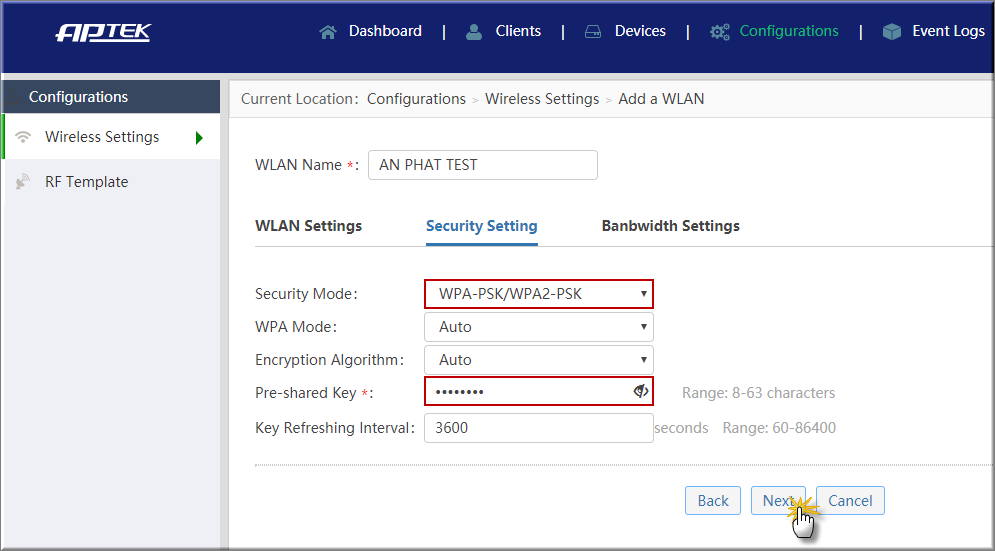Click the Dashboard home icon
The width and height of the screenshot is (995, 551).
328,32
